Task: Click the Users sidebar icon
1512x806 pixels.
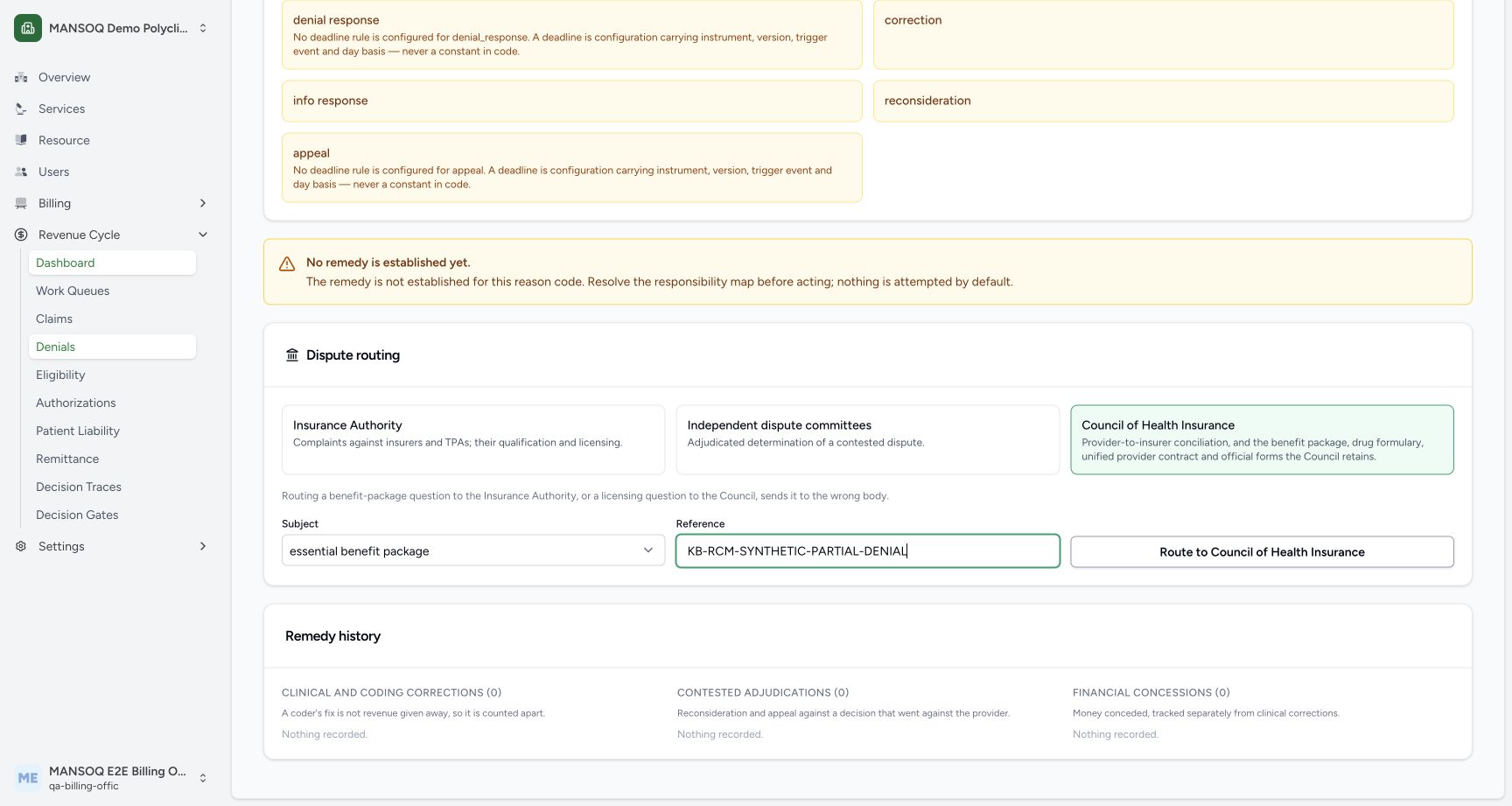Action: 21,172
